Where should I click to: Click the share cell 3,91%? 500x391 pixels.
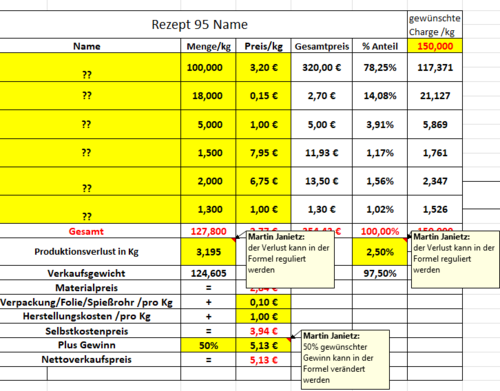click(x=380, y=124)
